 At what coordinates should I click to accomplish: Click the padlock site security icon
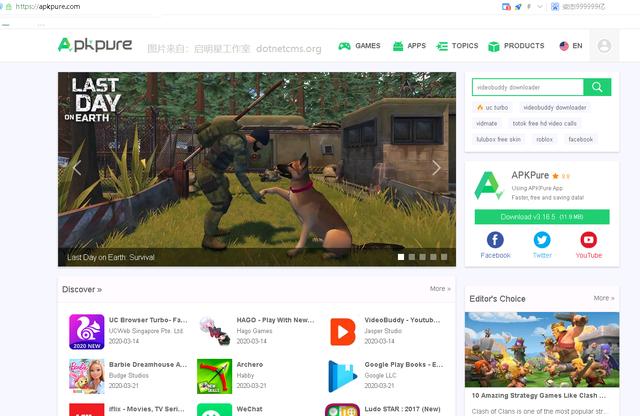pyautogui.click(x=9, y=7)
